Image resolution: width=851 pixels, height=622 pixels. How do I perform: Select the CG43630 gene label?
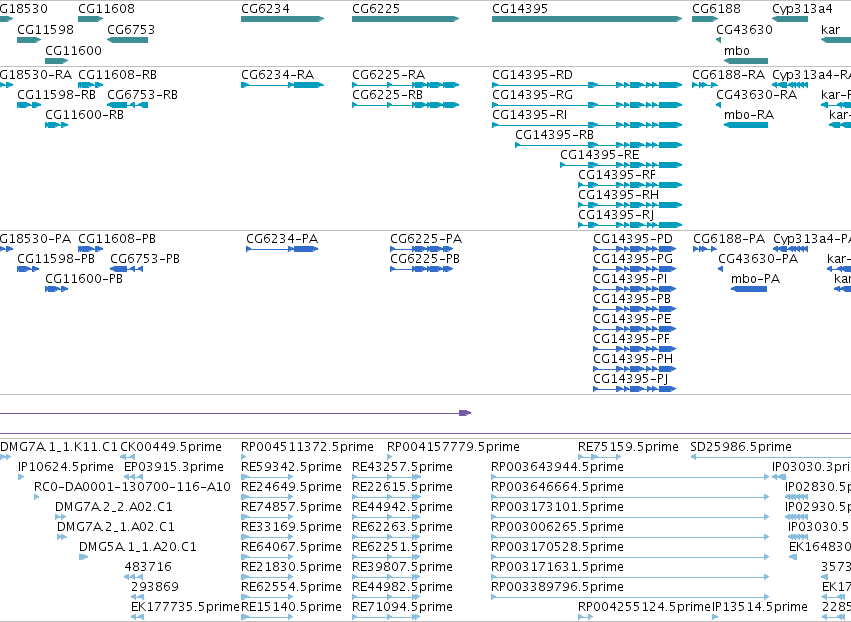[744, 30]
